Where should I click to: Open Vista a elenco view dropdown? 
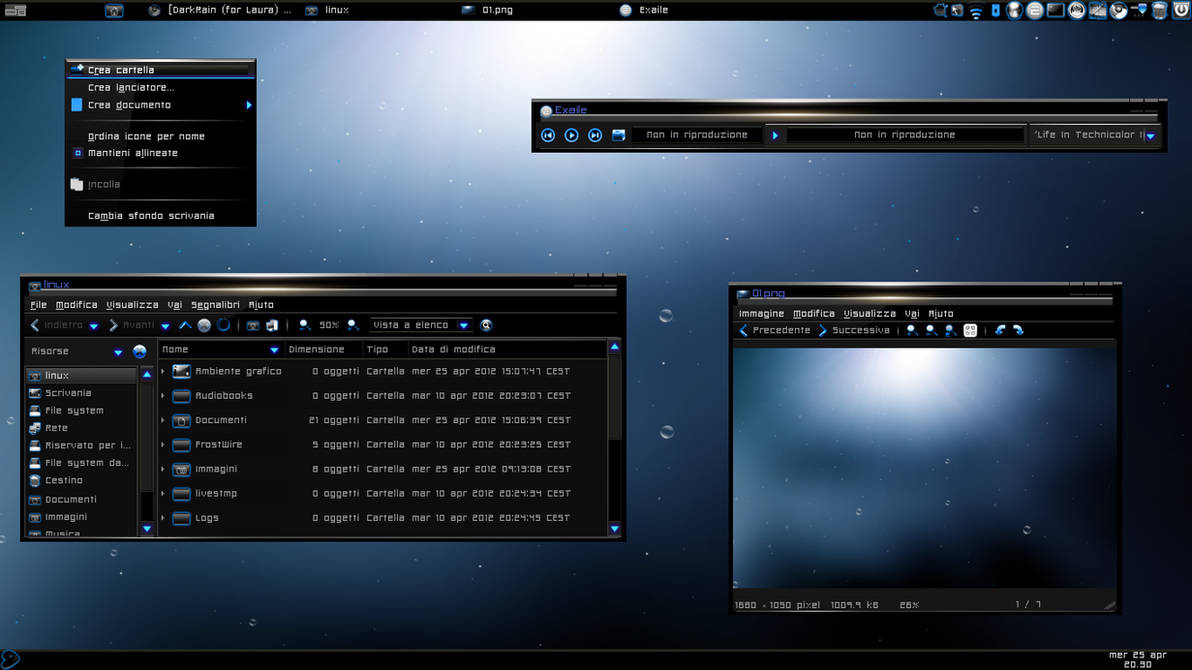coord(421,325)
